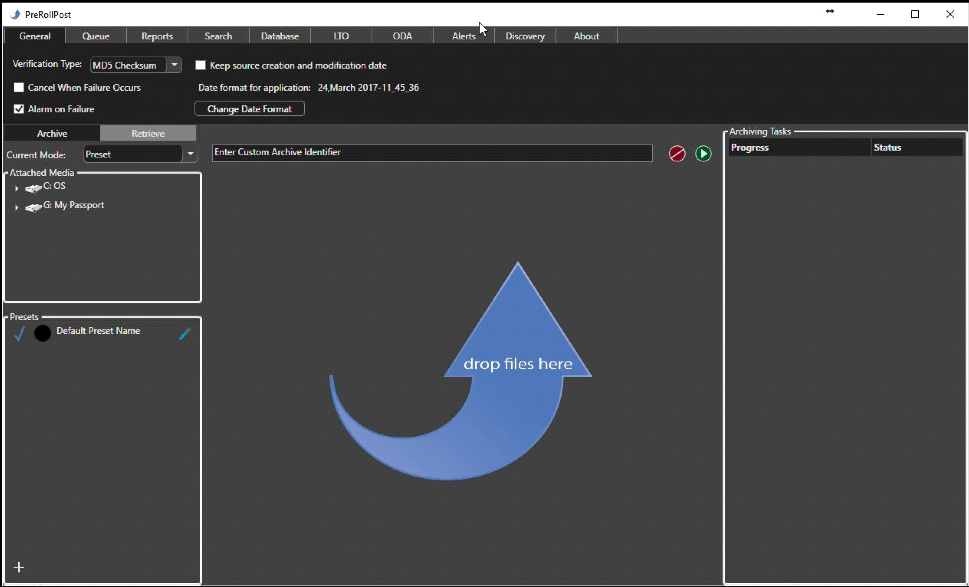Click the Change Date Format button
This screenshot has height=587, width=969.
click(250, 109)
